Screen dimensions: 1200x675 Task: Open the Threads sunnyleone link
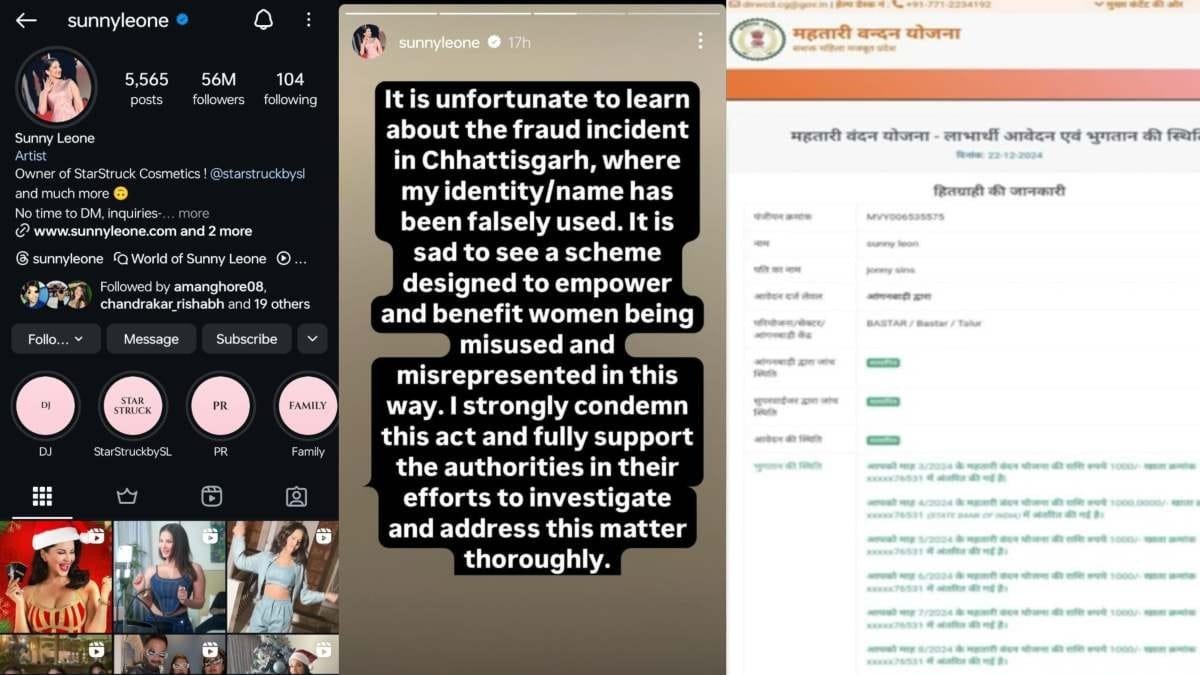[59, 258]
